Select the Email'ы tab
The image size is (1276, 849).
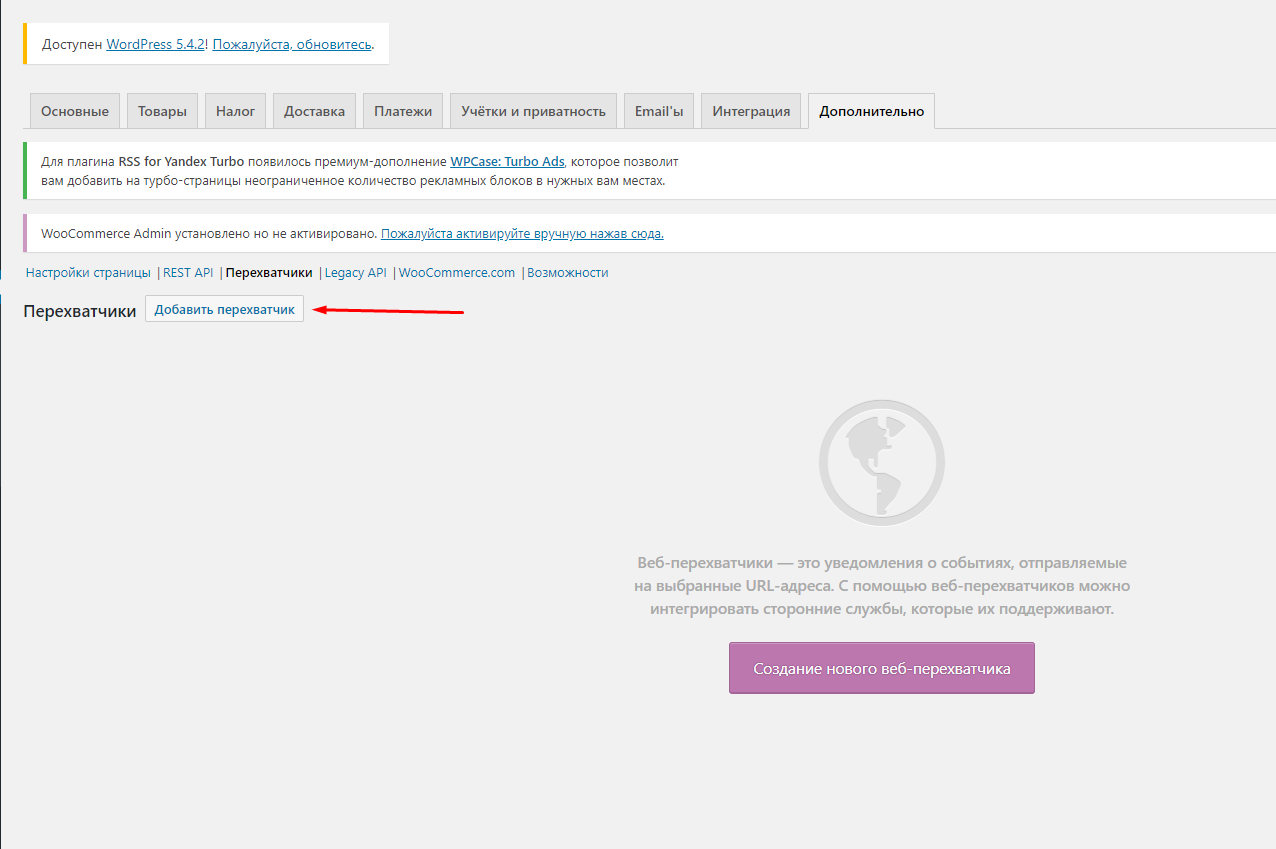(x=658, y=111)
